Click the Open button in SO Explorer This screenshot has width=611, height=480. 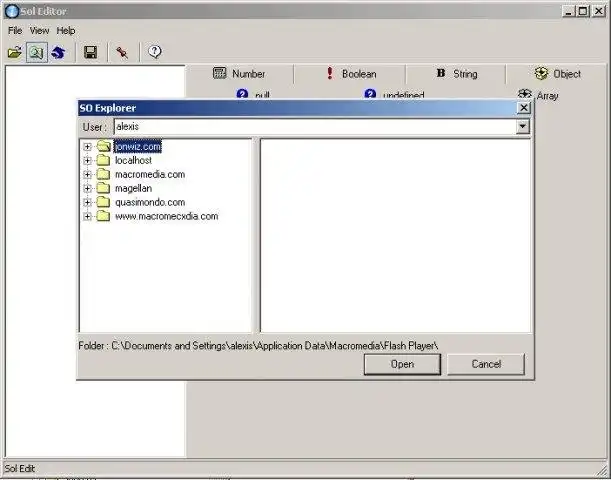click(x=402, y=364)
